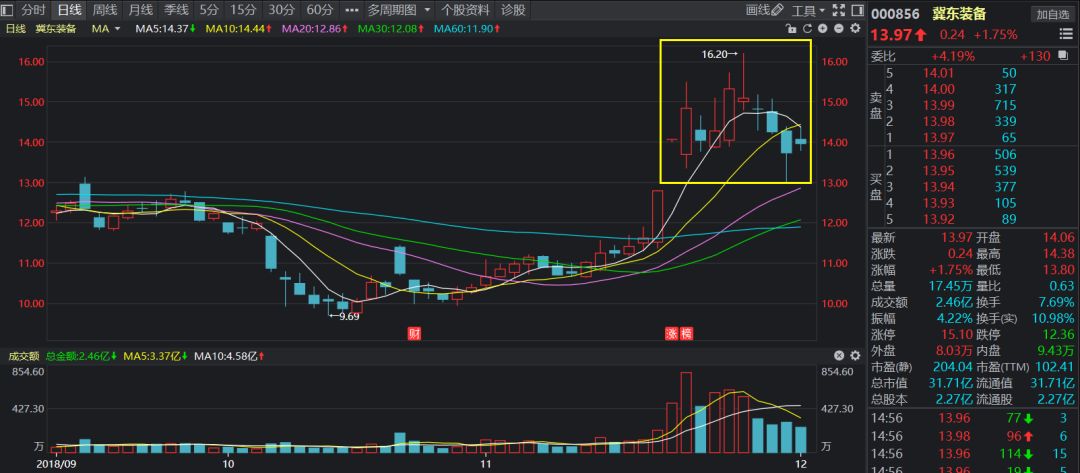Click the 涨 event marker
The width and height of the screenshot is (1080, 473).
click(671, 334)
